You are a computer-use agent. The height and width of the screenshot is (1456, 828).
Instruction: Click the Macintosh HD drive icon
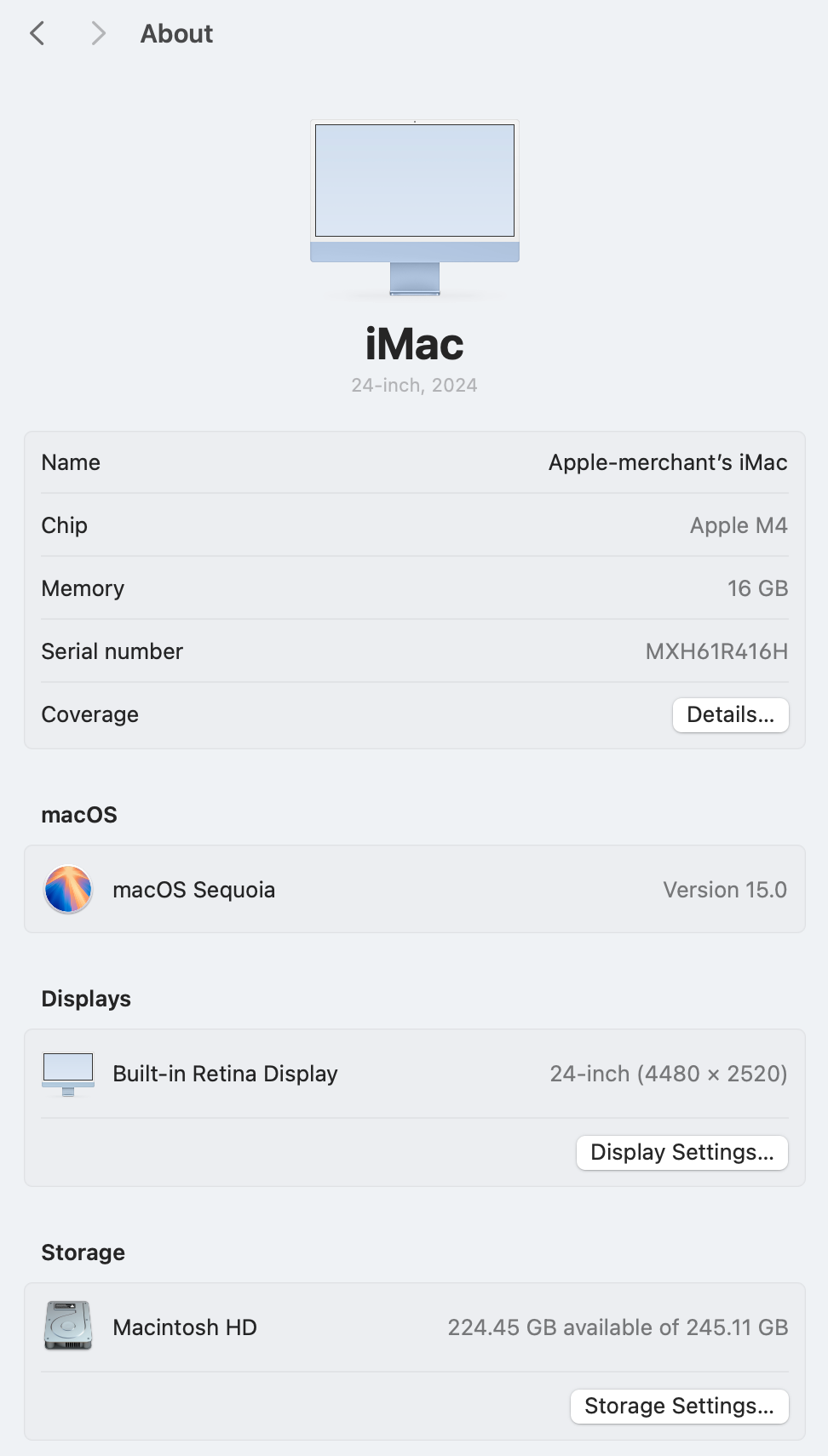(x=68, y=1326)
